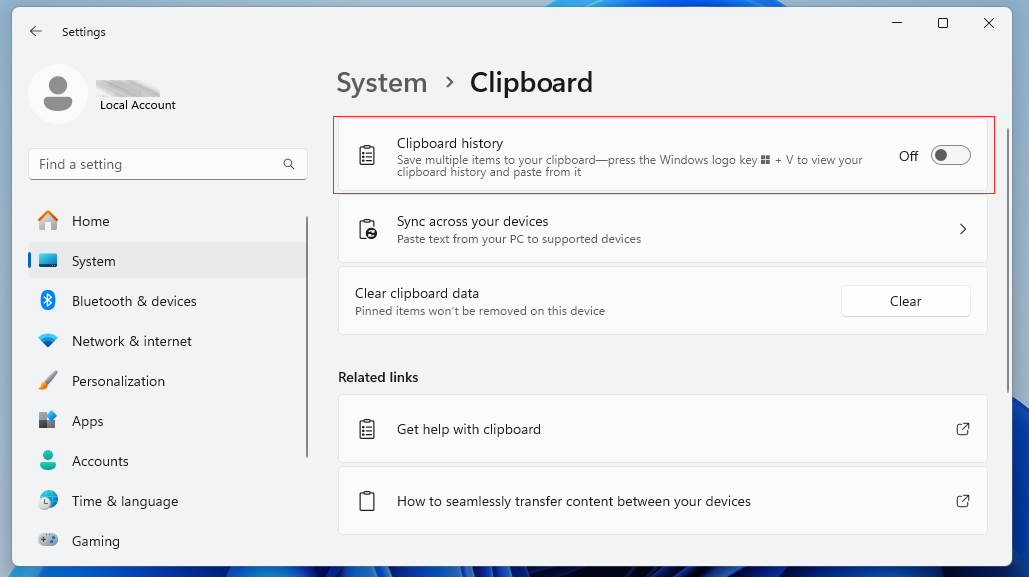
Task: Click the Bluetooth icon in sidebar
Action: (x=48, y=301)
